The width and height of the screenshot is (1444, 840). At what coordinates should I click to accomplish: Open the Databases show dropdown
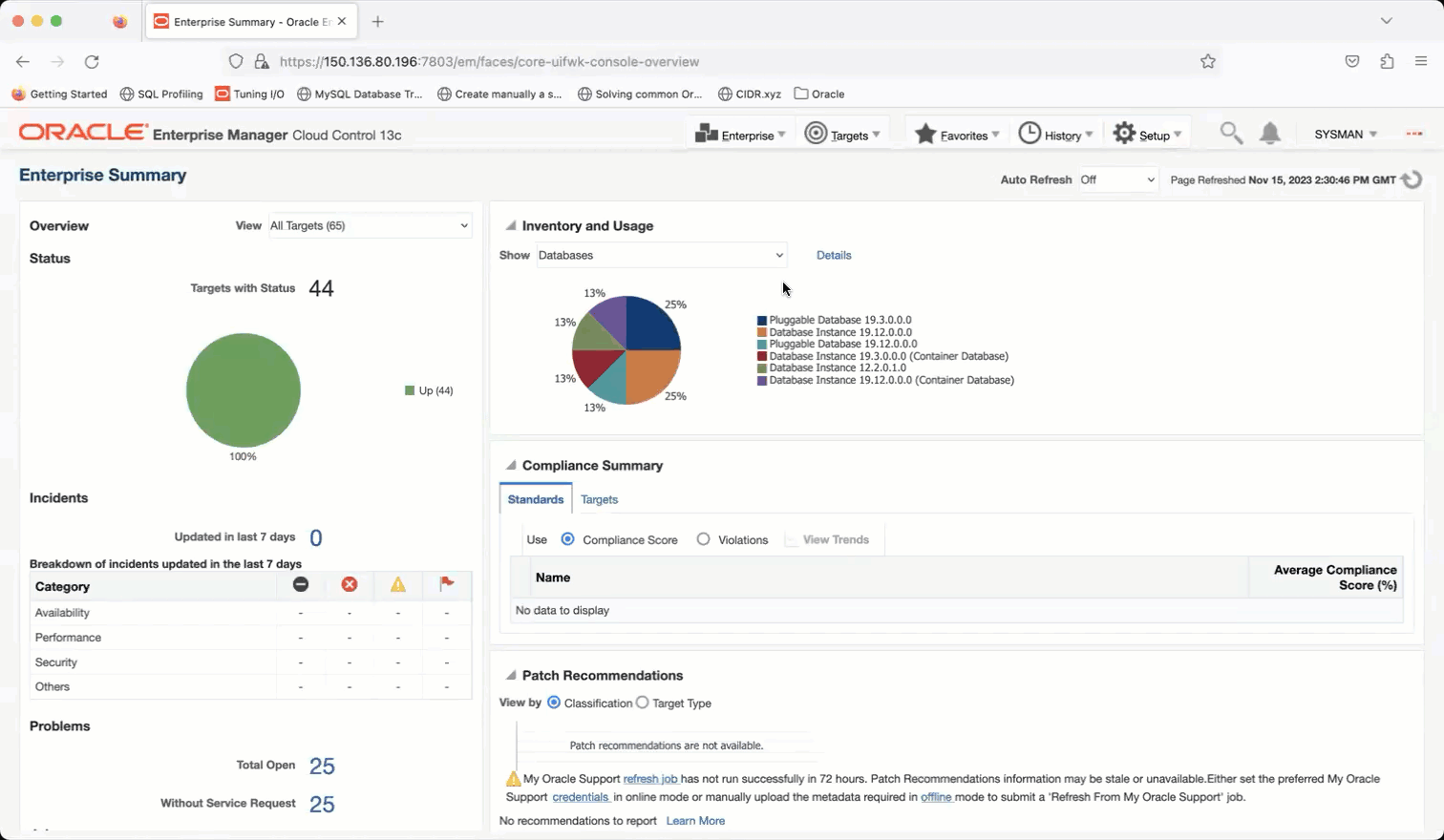(661, 255)
